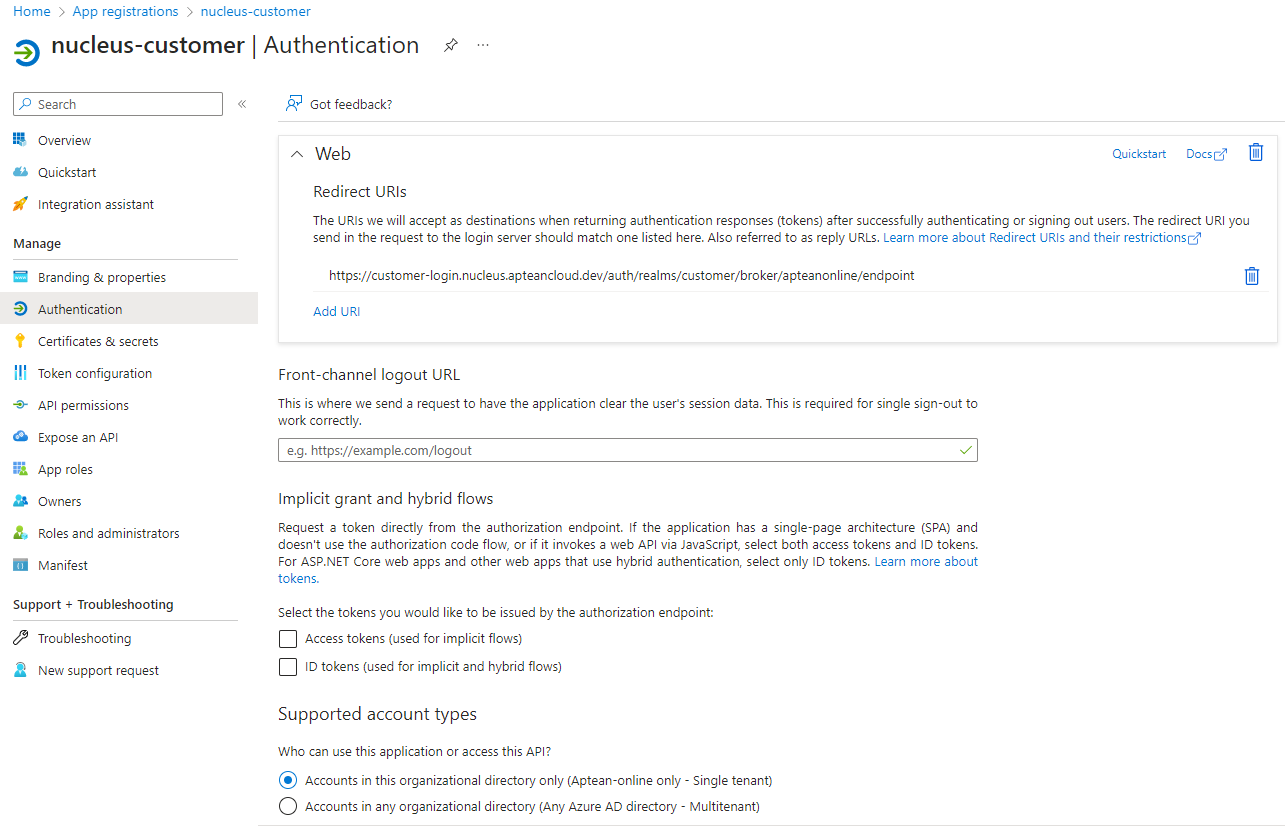Screen dimensions: 1285x836
Task: Focus the sidebar Search box
Action: pyautogui.click(x=118, y=104)
